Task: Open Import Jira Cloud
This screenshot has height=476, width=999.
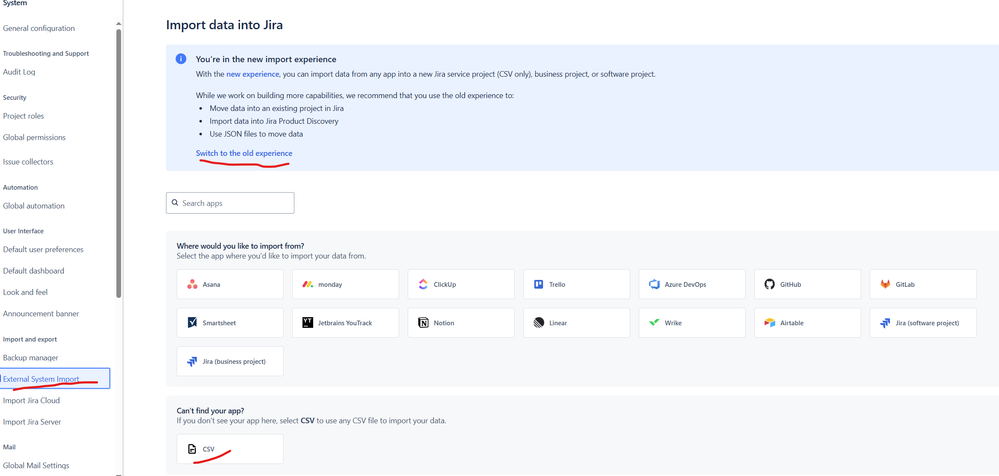Action: point(31,401)
